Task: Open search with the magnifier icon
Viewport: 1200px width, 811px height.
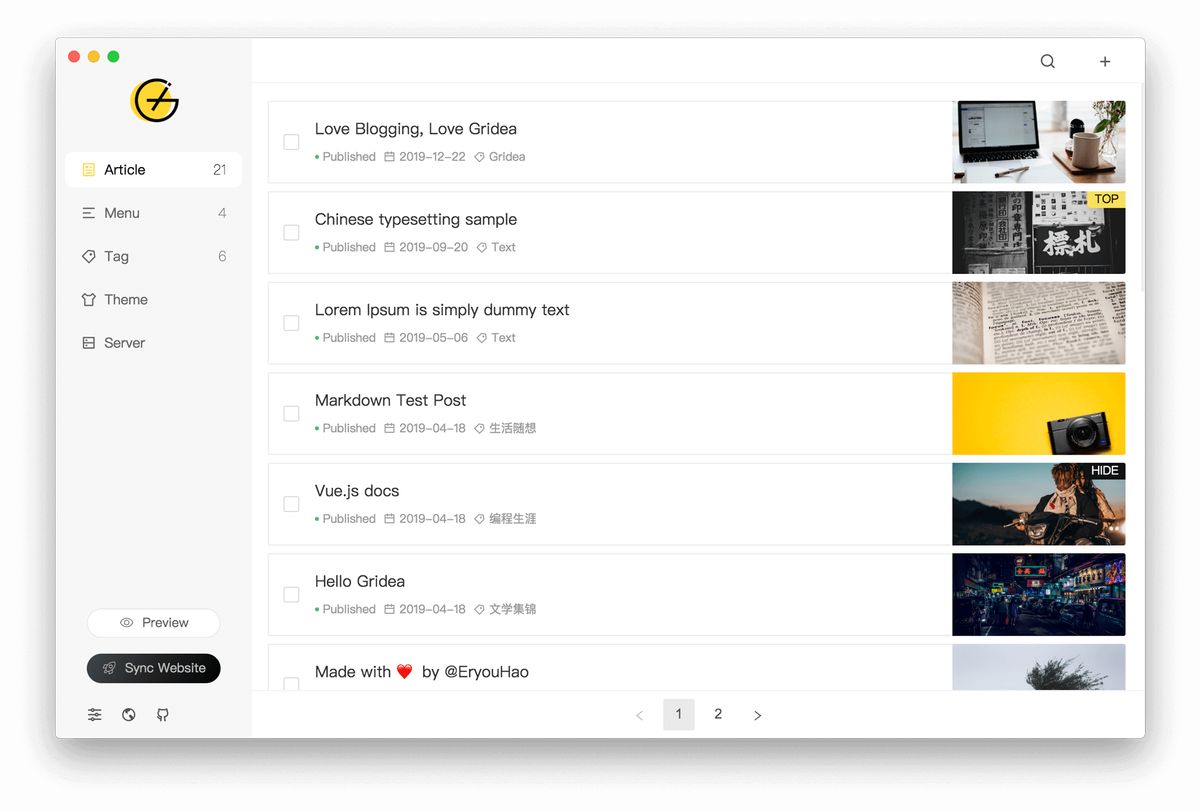Action: coord(1047,61)
